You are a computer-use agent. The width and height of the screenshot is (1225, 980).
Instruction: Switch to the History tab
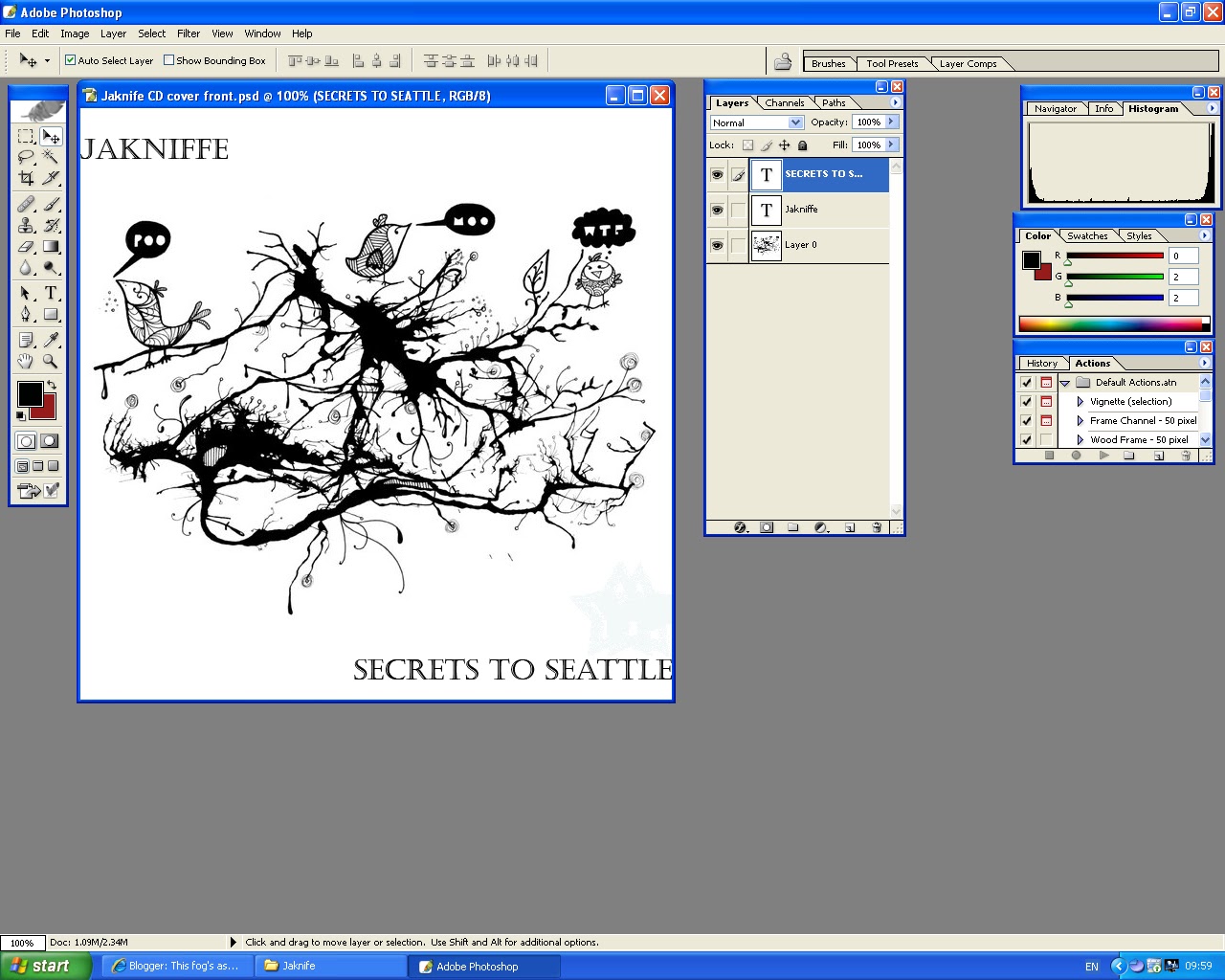[x=1042, y=363]
